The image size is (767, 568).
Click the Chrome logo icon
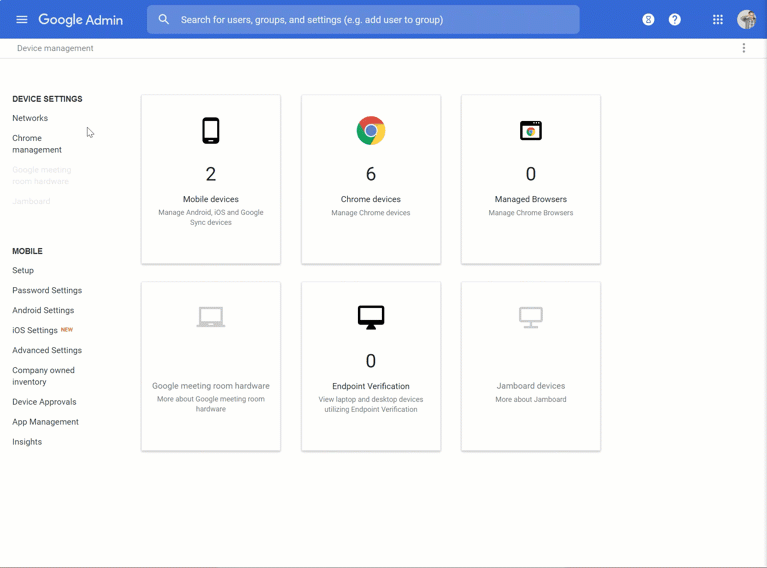point(371,131)
